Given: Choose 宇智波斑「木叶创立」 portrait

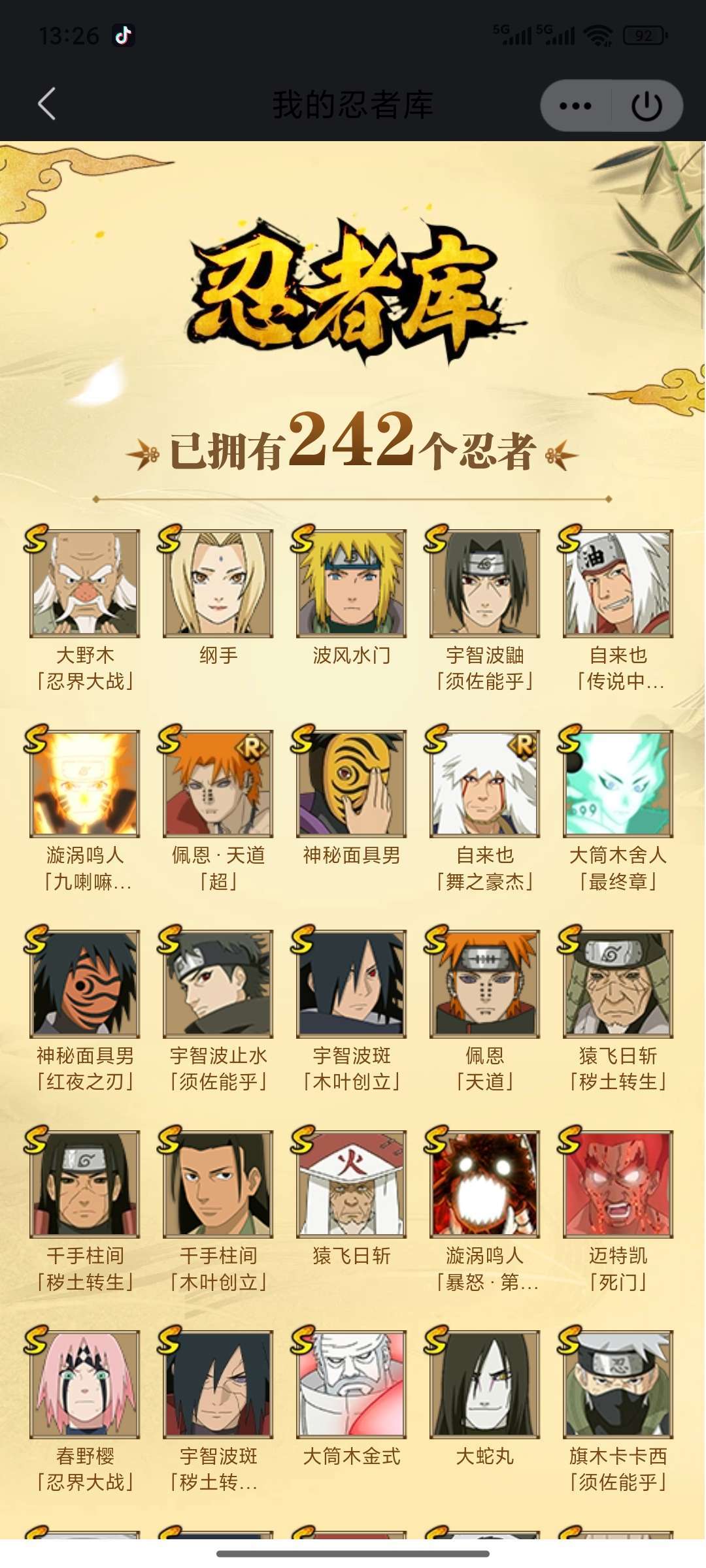Looking at the screenshot, I should click(352, 984).
